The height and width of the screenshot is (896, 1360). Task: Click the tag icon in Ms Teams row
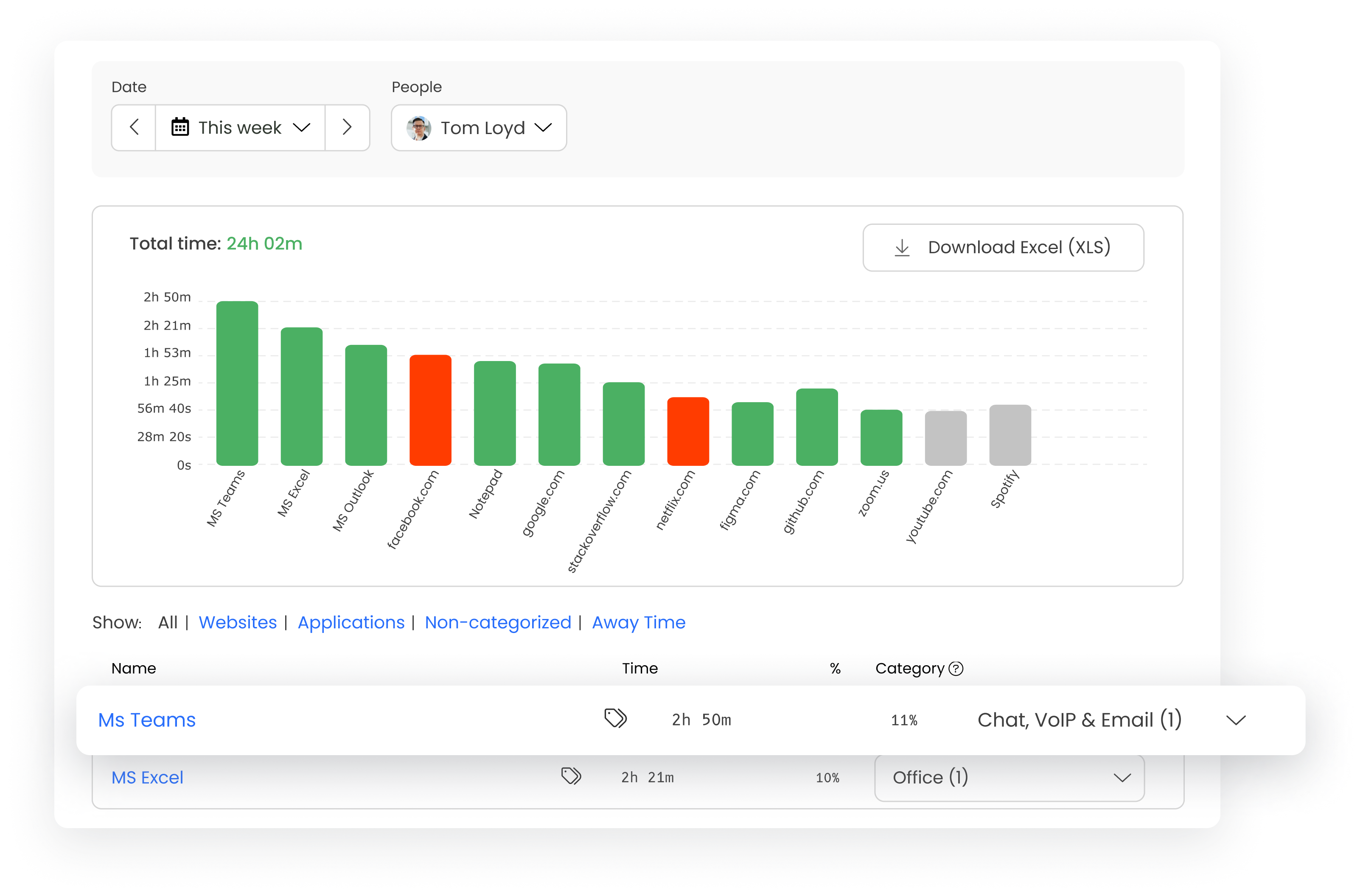click(x=615, y=718)
